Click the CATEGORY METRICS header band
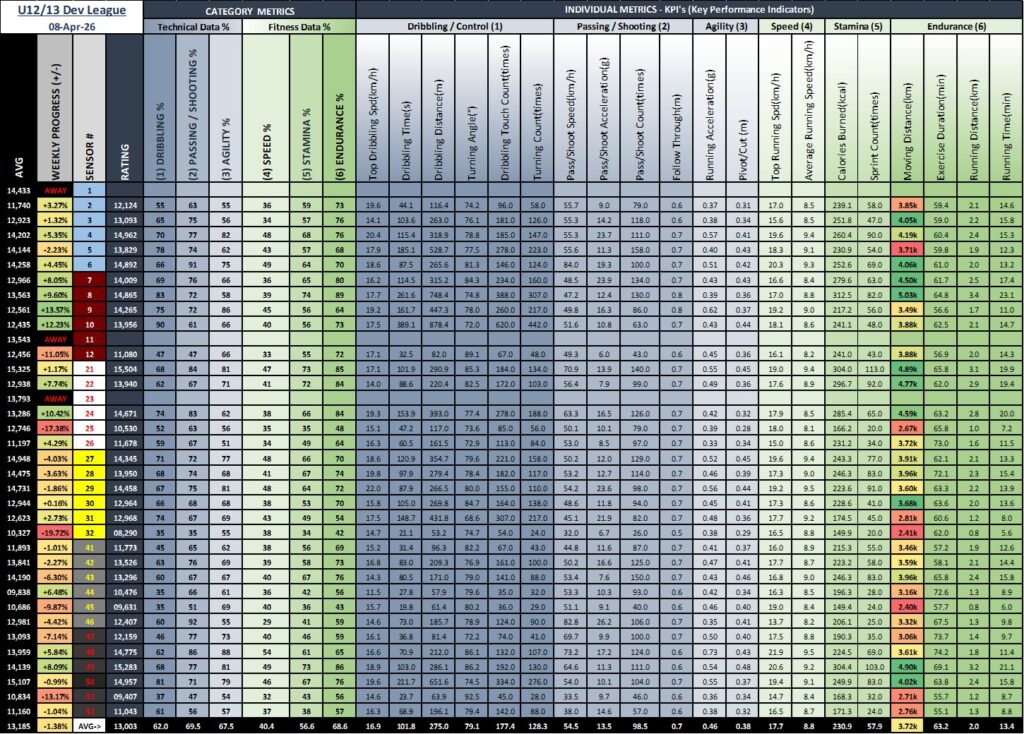The image size is (1024, 734). click(x=249, y=9)
